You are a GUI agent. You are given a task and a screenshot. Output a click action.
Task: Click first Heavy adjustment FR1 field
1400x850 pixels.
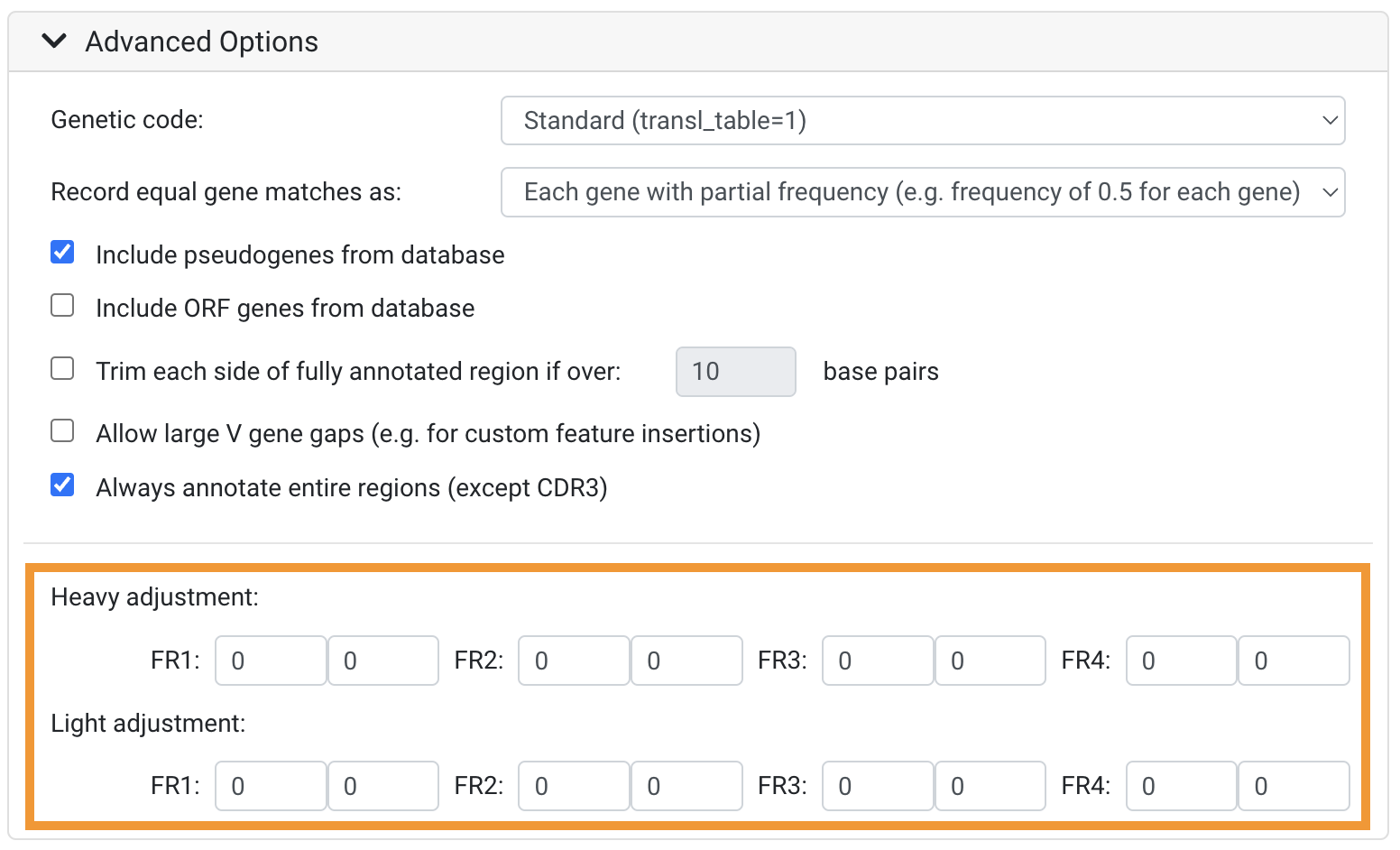point(271,661)
